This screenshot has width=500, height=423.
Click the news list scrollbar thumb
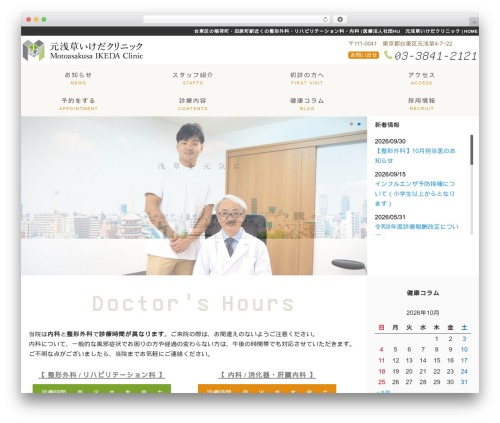coord(472,150)
